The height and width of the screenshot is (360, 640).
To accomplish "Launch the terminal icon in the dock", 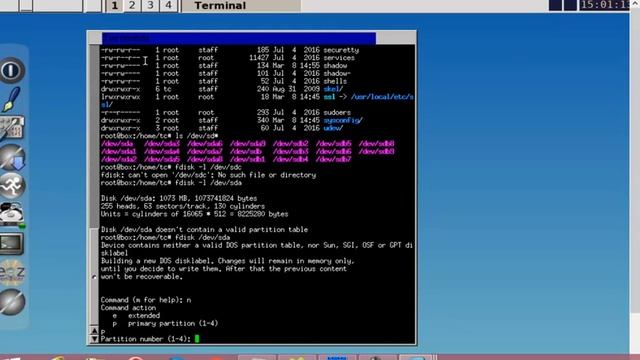I will pyautogui.click(x=11, y=244).
